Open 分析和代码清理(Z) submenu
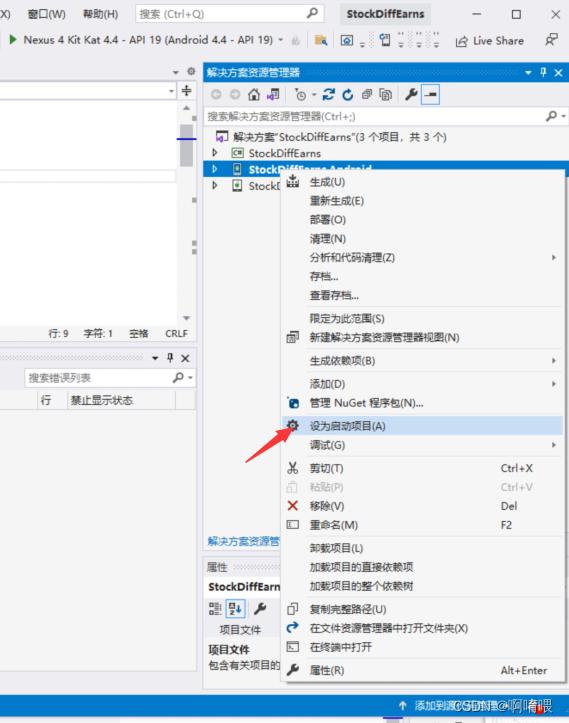 [421, 258]
